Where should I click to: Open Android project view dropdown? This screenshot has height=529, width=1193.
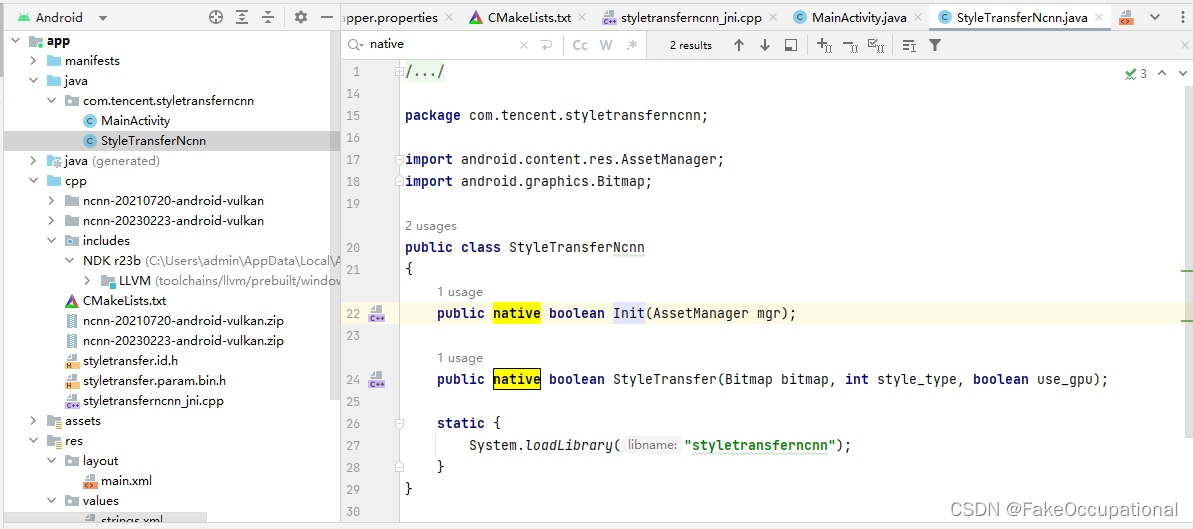[62, 18]
